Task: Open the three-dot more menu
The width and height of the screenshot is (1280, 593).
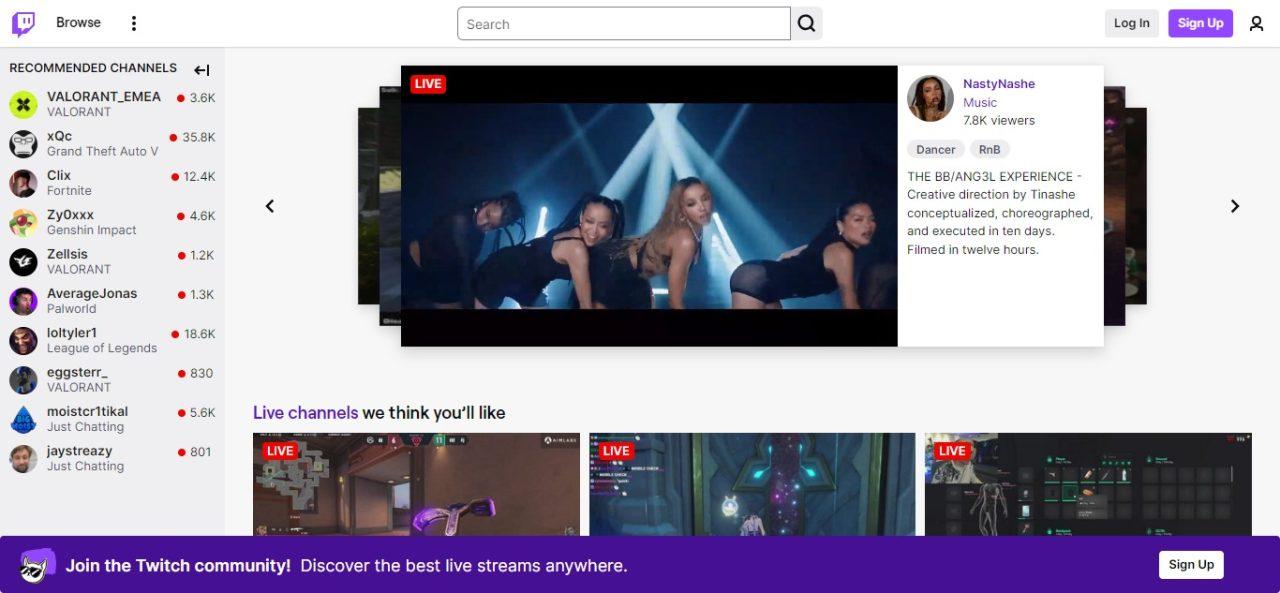Action: coord(134,23)
